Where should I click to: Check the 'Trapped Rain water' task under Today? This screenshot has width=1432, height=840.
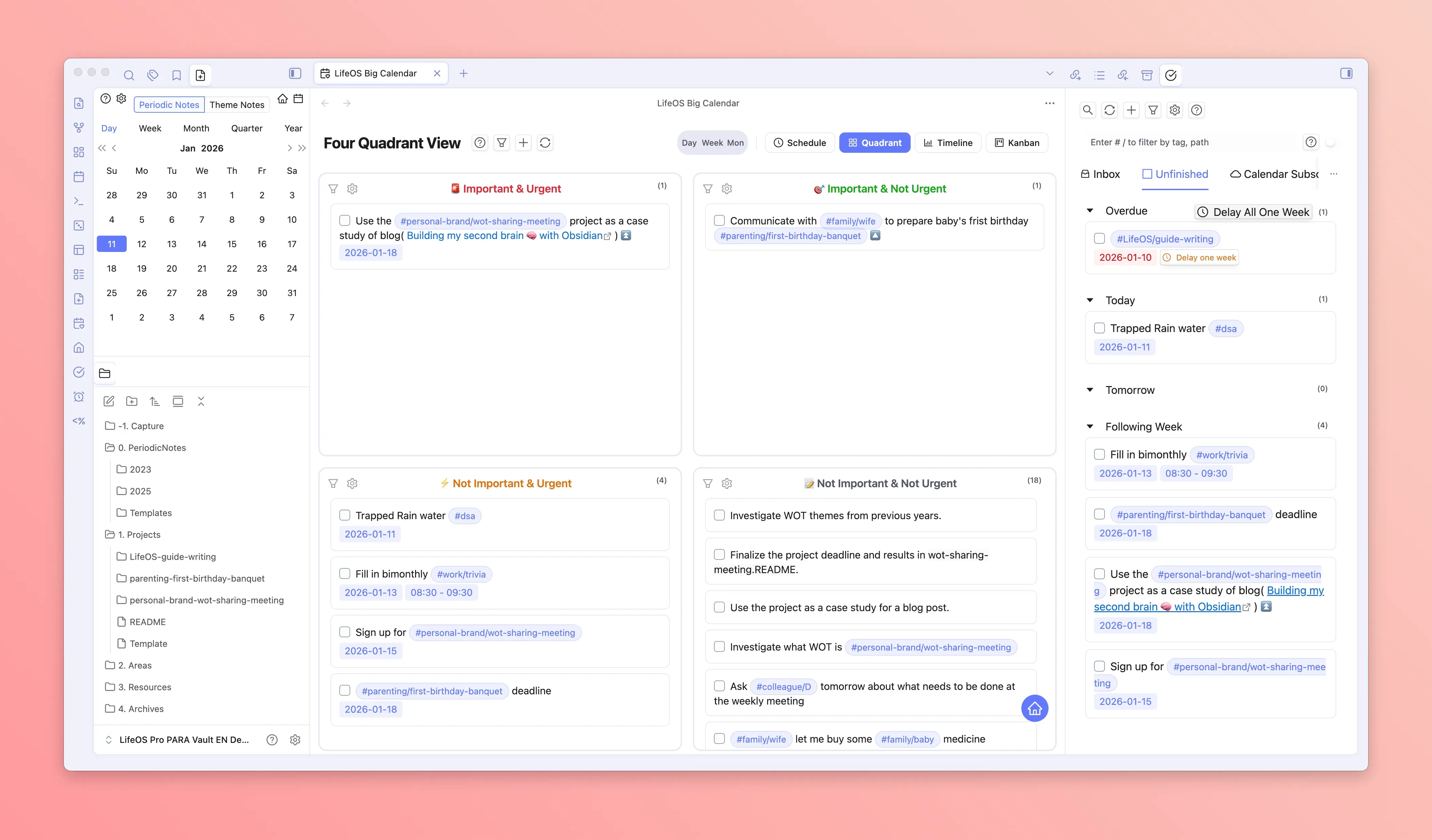click(1099, 328)
